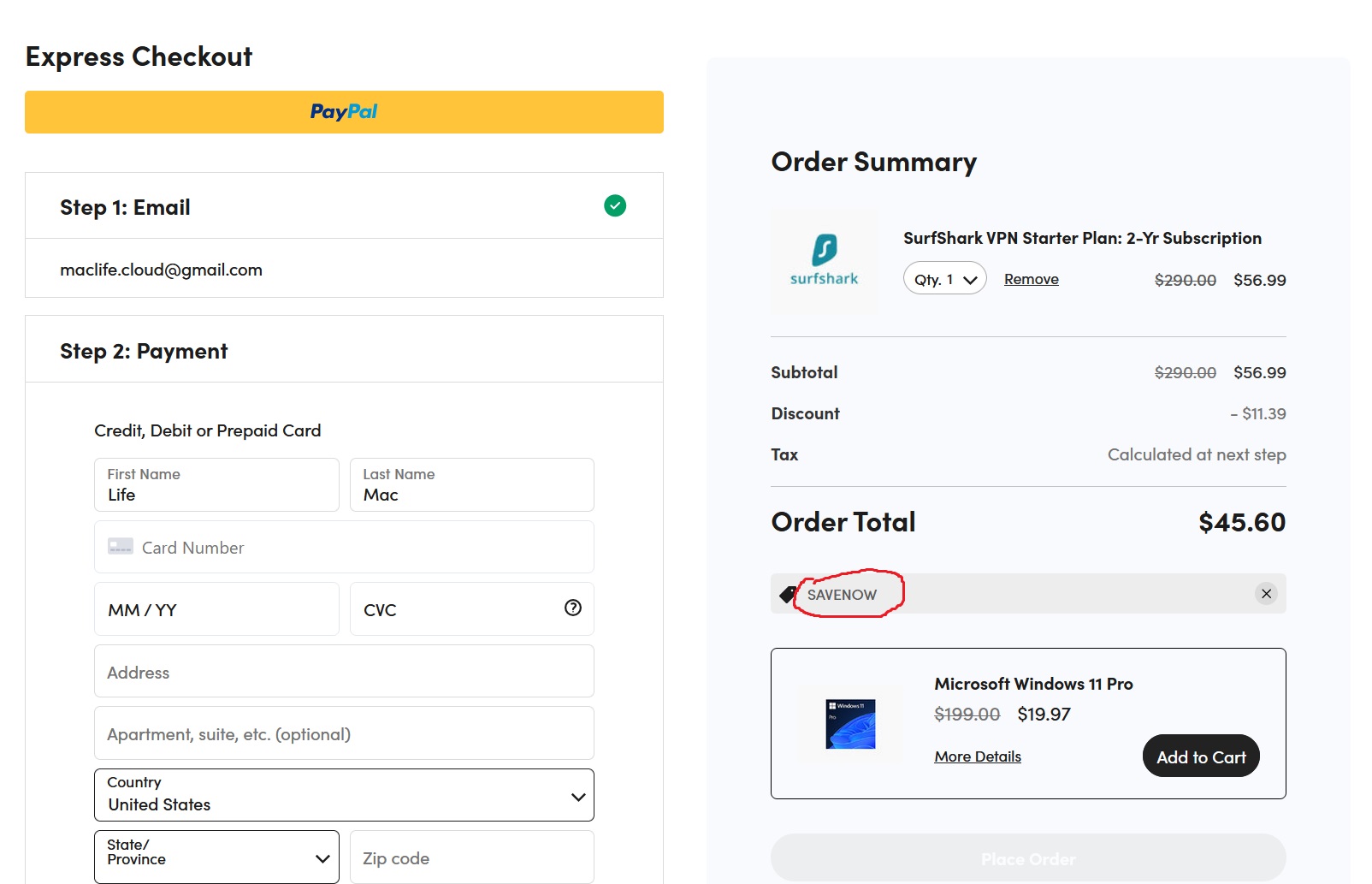Viewport: 1372px width, 884px height.
Task: Click the Place Order button
Action: point(1028,858)
